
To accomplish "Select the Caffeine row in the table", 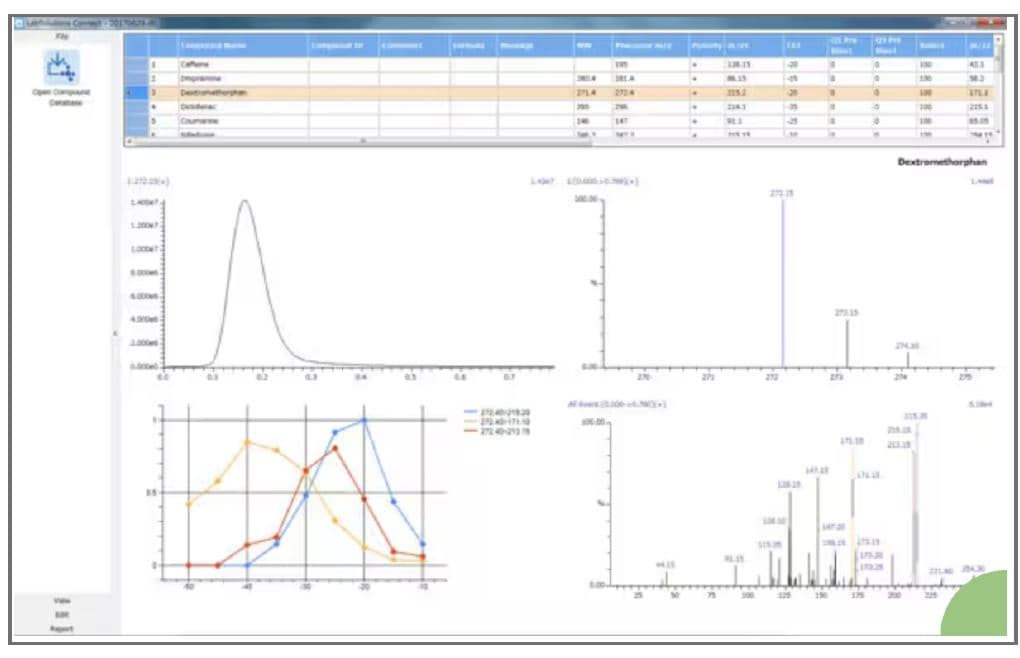I will pyautogui.click(x=559, y=64).
